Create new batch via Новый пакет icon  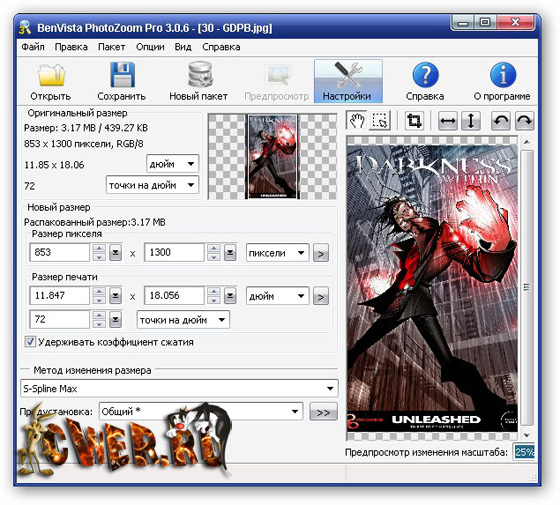point(199,81)
